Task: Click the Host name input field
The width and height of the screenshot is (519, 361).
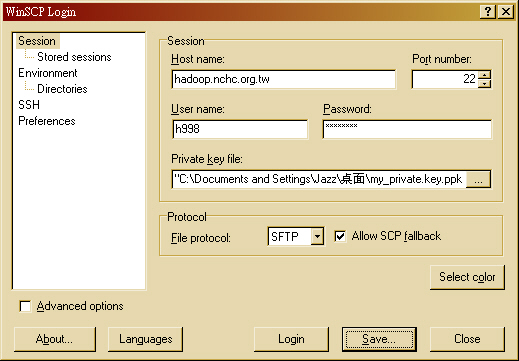Action: [x=284, y=79]
